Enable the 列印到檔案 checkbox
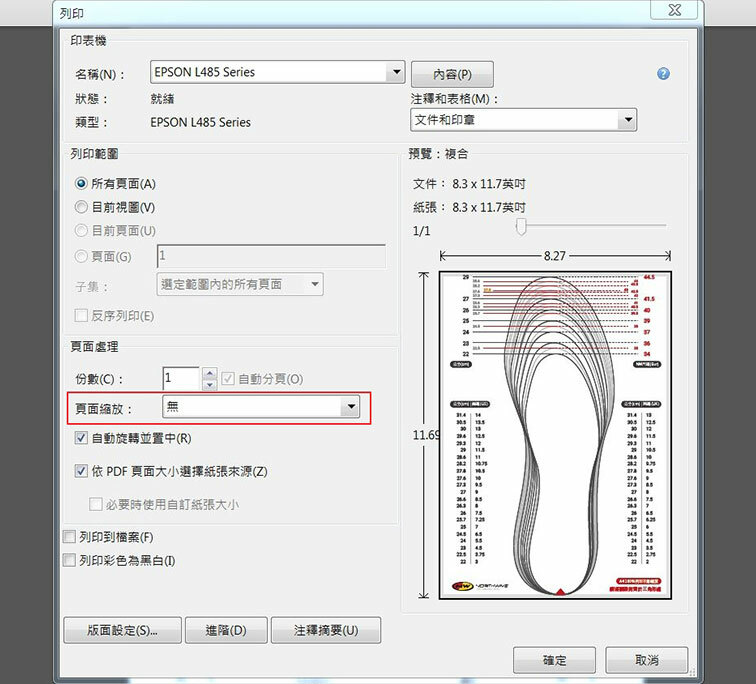 pyautogui.click(x=69, y=537)
